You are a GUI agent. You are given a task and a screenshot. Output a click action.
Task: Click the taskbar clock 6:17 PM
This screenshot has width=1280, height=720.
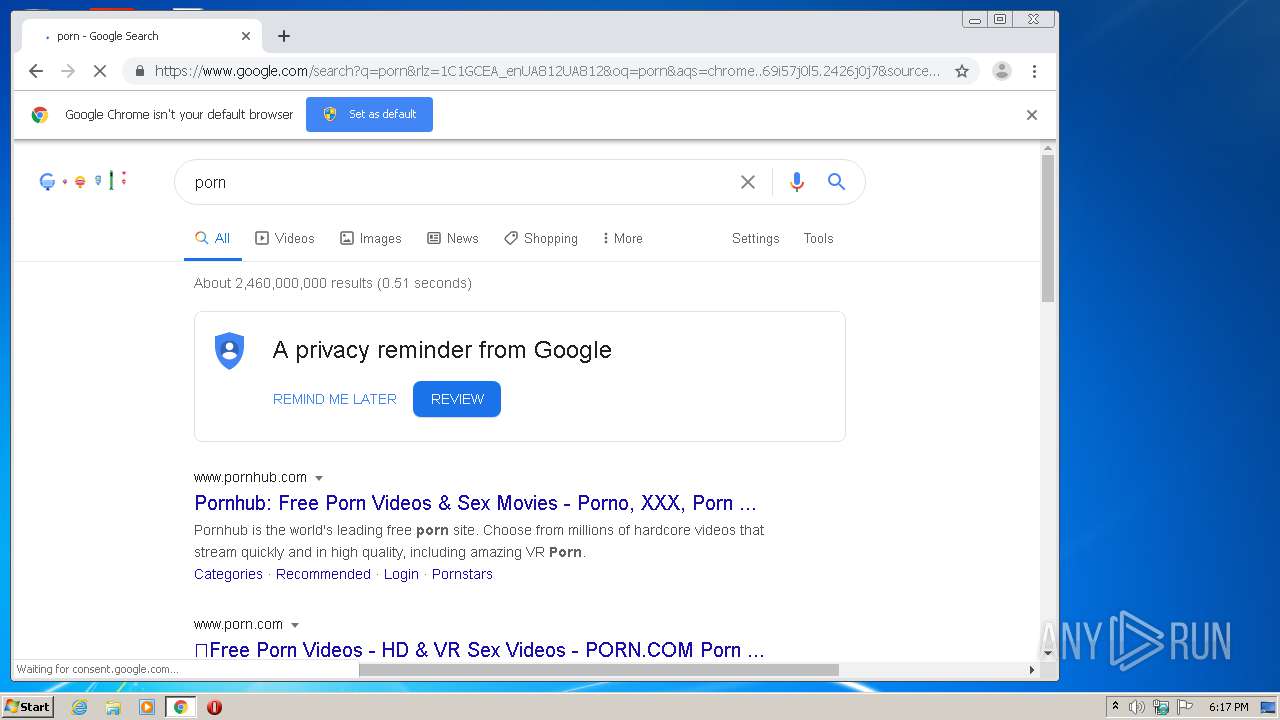pyautogui.click(x=1228, y=707)
